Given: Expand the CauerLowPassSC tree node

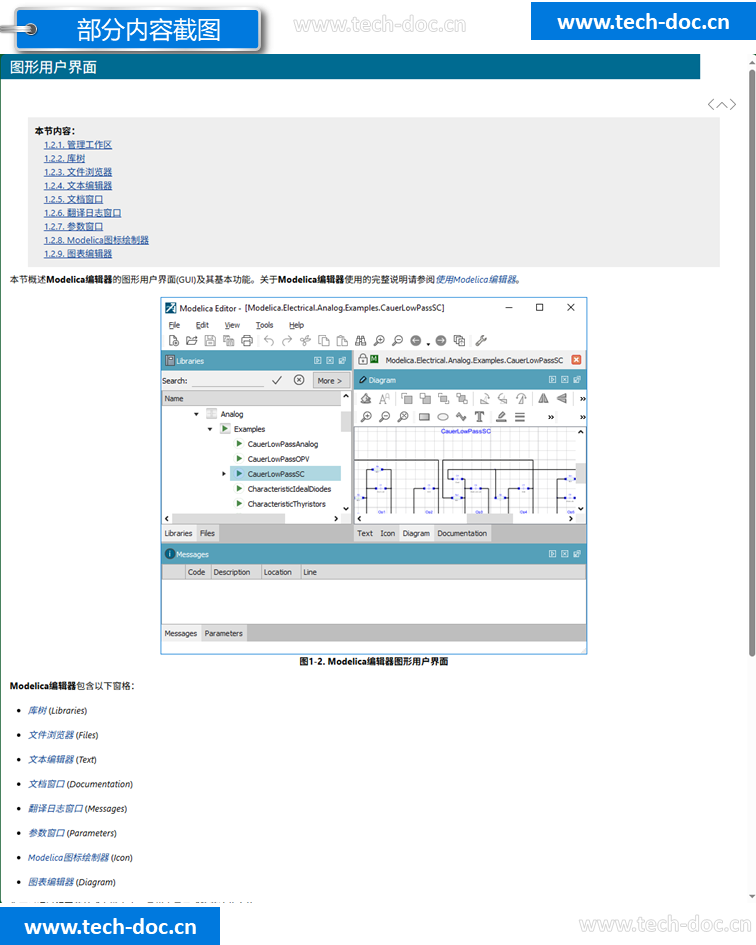Looking at the screenshot, I should click(224, 474).
